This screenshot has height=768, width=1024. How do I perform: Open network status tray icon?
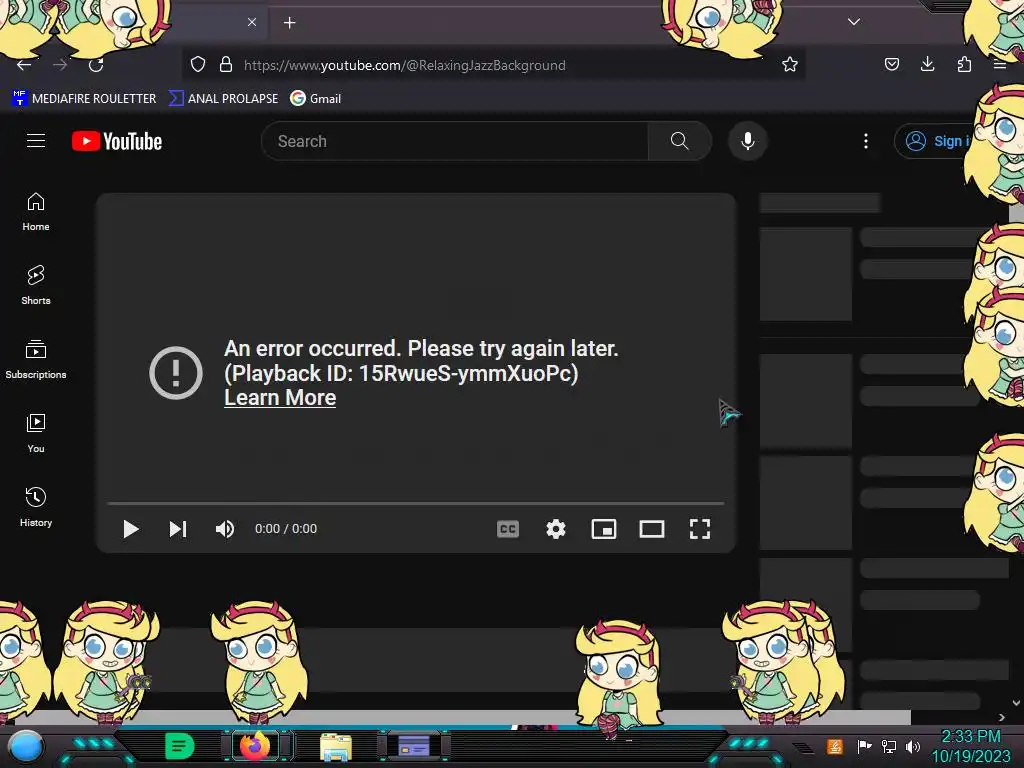pos(888,746)
